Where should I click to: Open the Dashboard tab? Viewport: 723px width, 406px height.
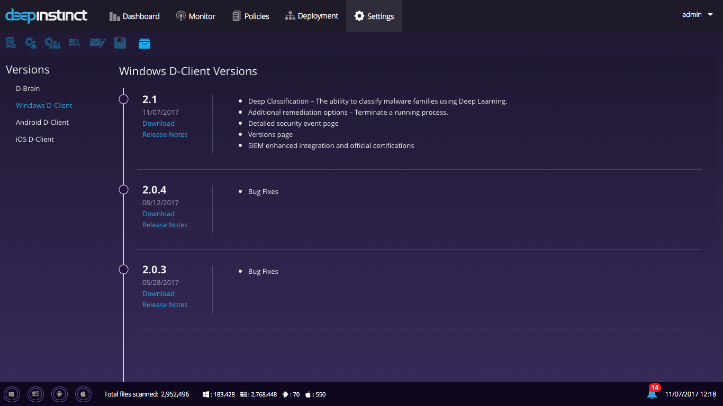135,16
